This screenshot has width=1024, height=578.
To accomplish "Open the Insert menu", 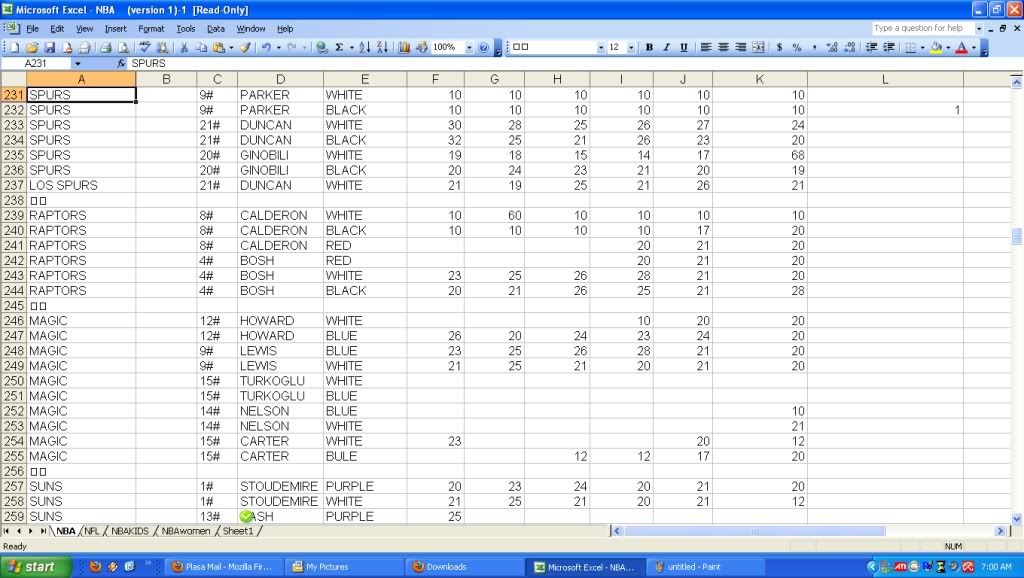I will pyautogui.click(x=116, y=29).
